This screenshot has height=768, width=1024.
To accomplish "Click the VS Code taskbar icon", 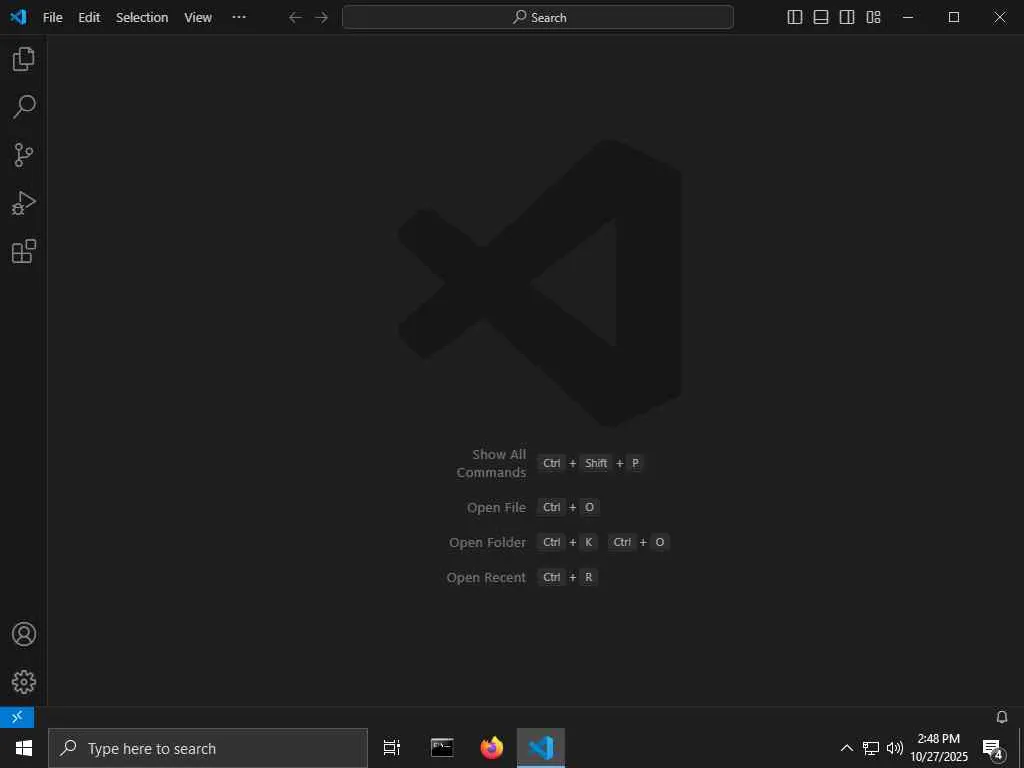I will click(541, 748).
